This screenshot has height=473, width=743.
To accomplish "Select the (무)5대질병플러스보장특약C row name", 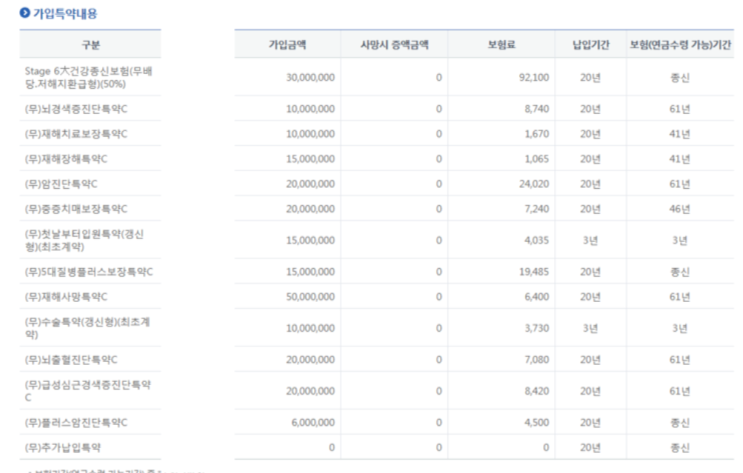I will (89, 272).
